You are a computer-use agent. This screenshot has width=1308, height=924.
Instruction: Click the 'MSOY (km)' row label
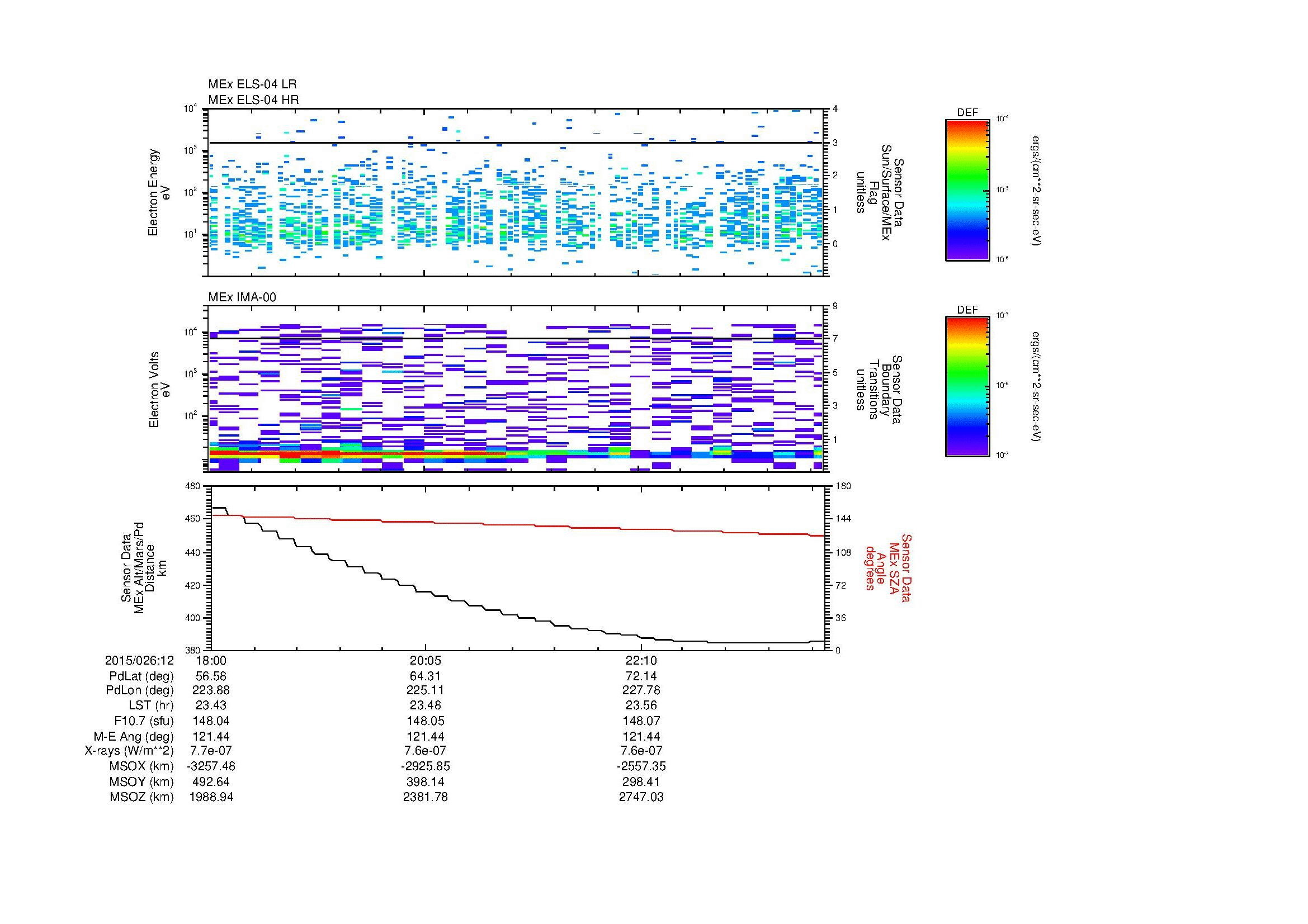pyautogui.click(x=141, y=782)
